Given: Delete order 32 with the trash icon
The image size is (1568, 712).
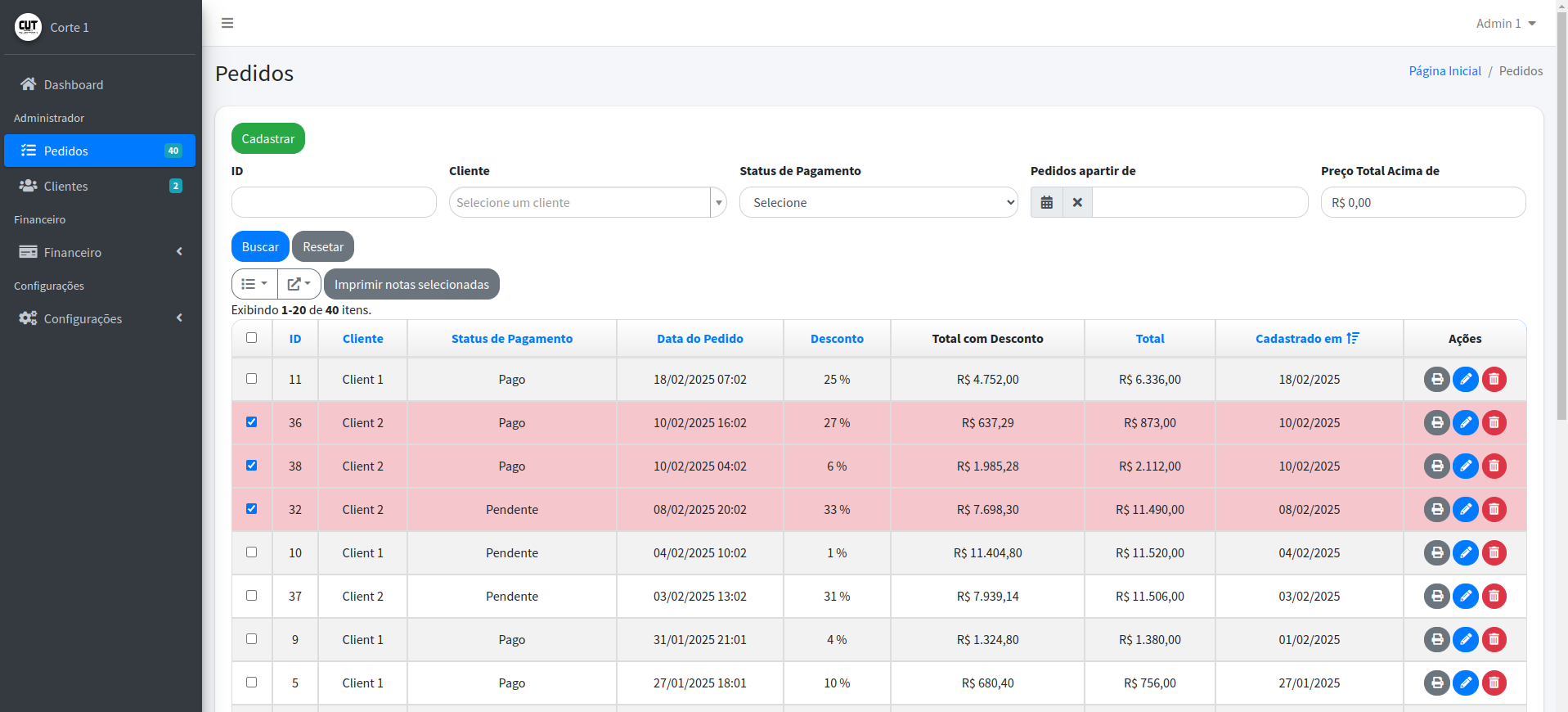Looking at the screenshot, I should click(x=1494, y=509).
